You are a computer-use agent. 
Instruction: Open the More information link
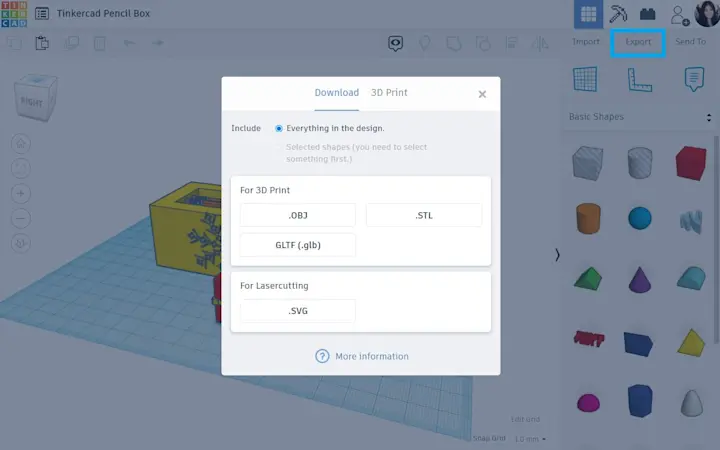361,356
